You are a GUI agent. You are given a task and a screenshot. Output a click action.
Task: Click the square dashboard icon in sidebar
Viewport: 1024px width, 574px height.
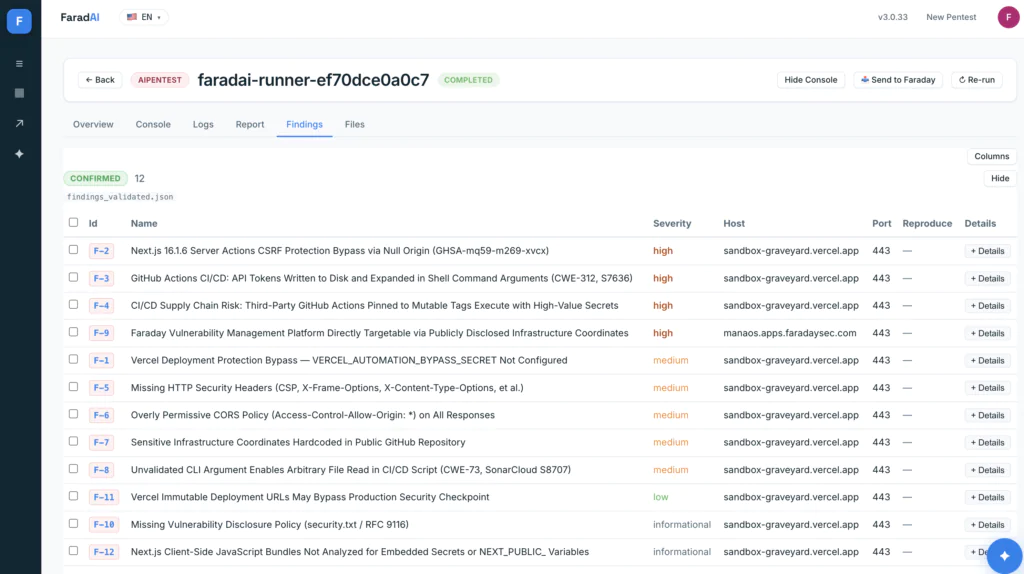click(20, 93)
